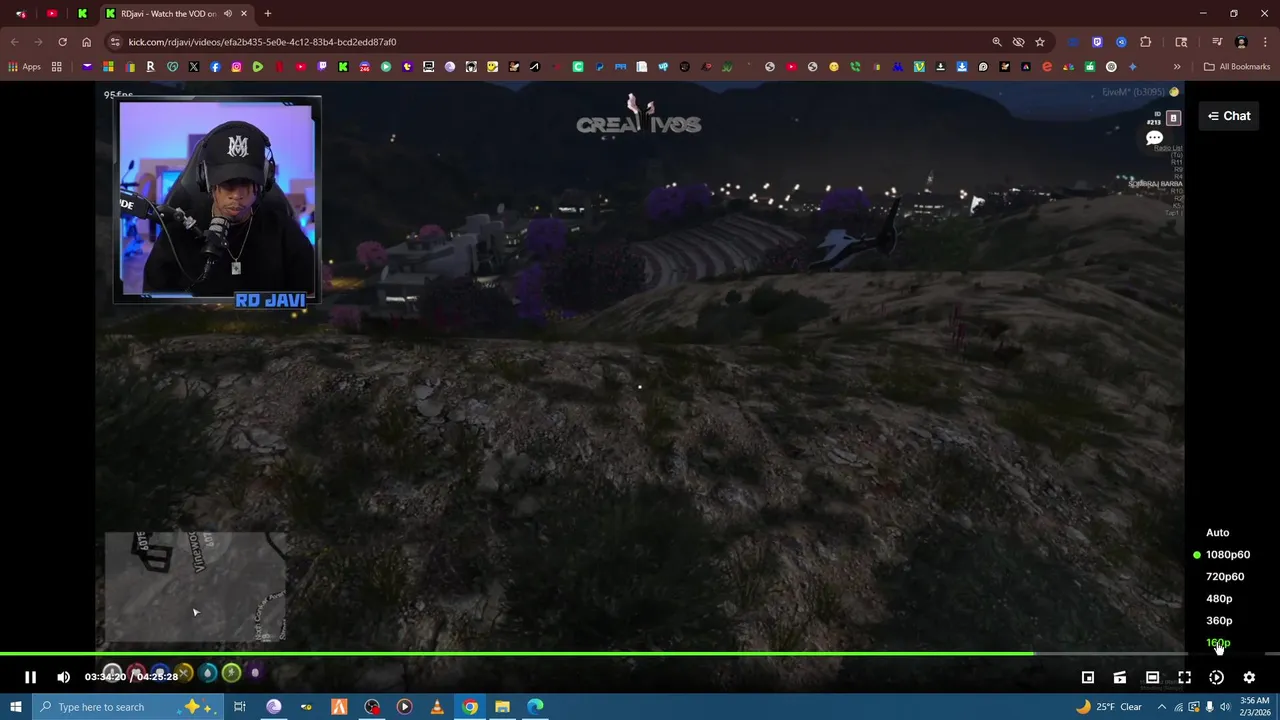This screenshot has width=1280, height=720.
Task: Open the Extensions puzzle menu
Action: (x=1146, y=42)
